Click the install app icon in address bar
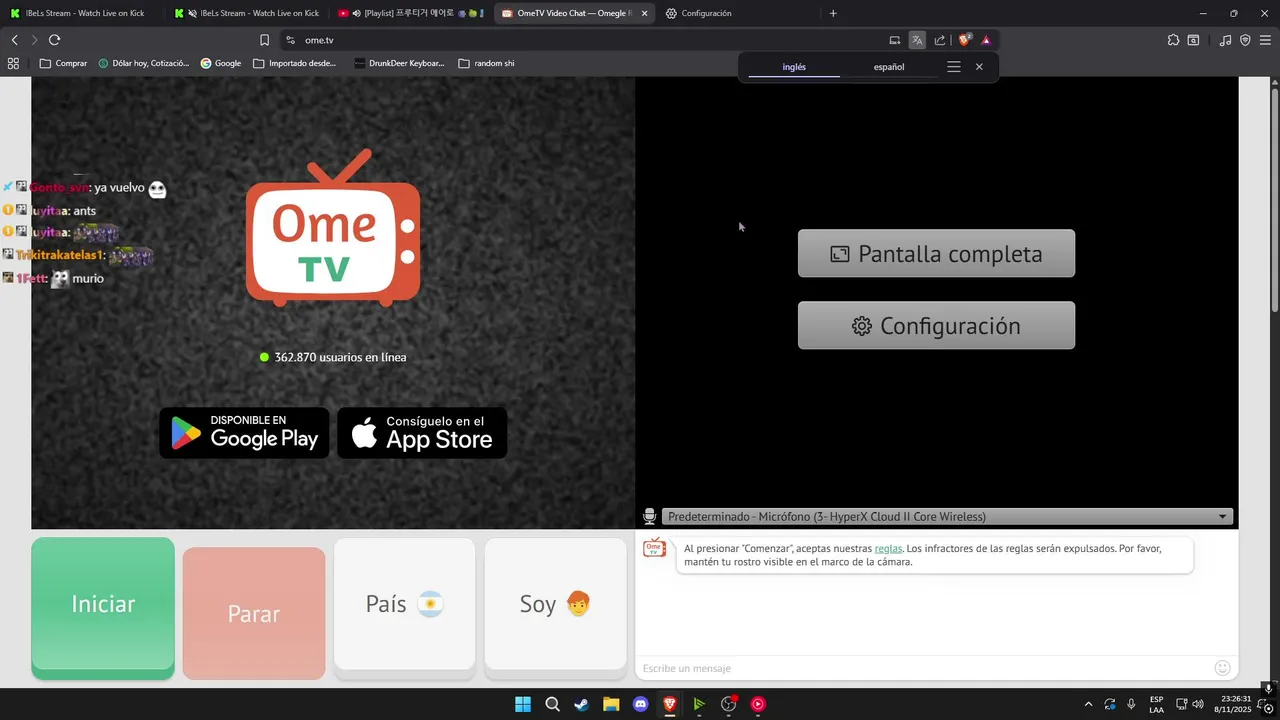 (895, 40)
